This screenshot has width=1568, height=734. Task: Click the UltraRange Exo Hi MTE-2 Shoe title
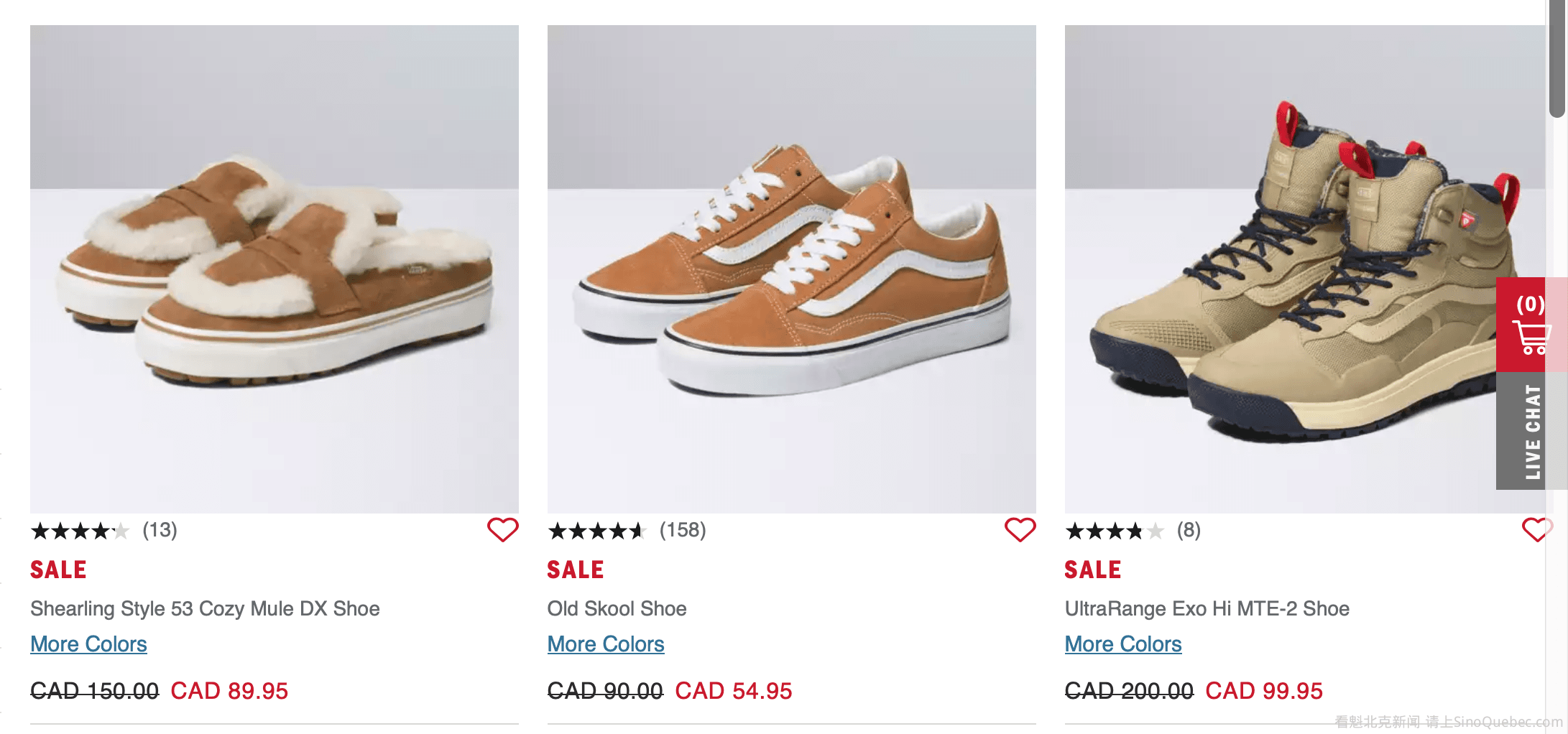point(1207,609)
